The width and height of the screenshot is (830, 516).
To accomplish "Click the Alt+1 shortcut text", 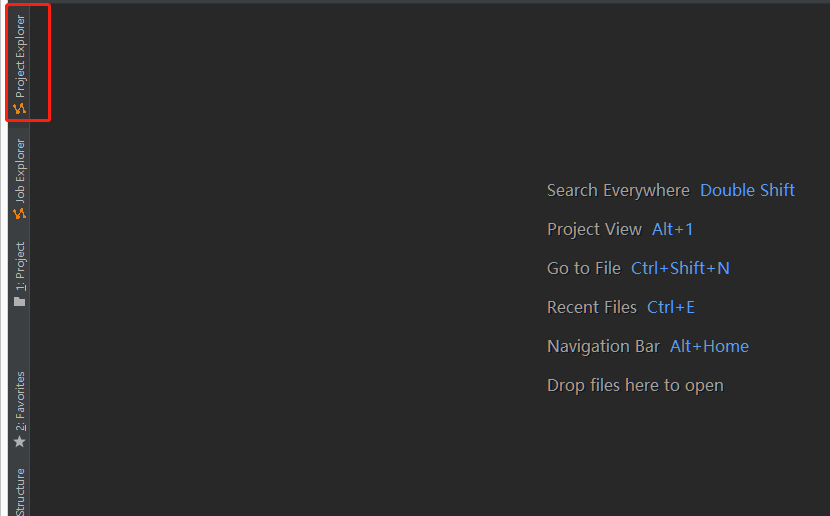I will 672,229.
